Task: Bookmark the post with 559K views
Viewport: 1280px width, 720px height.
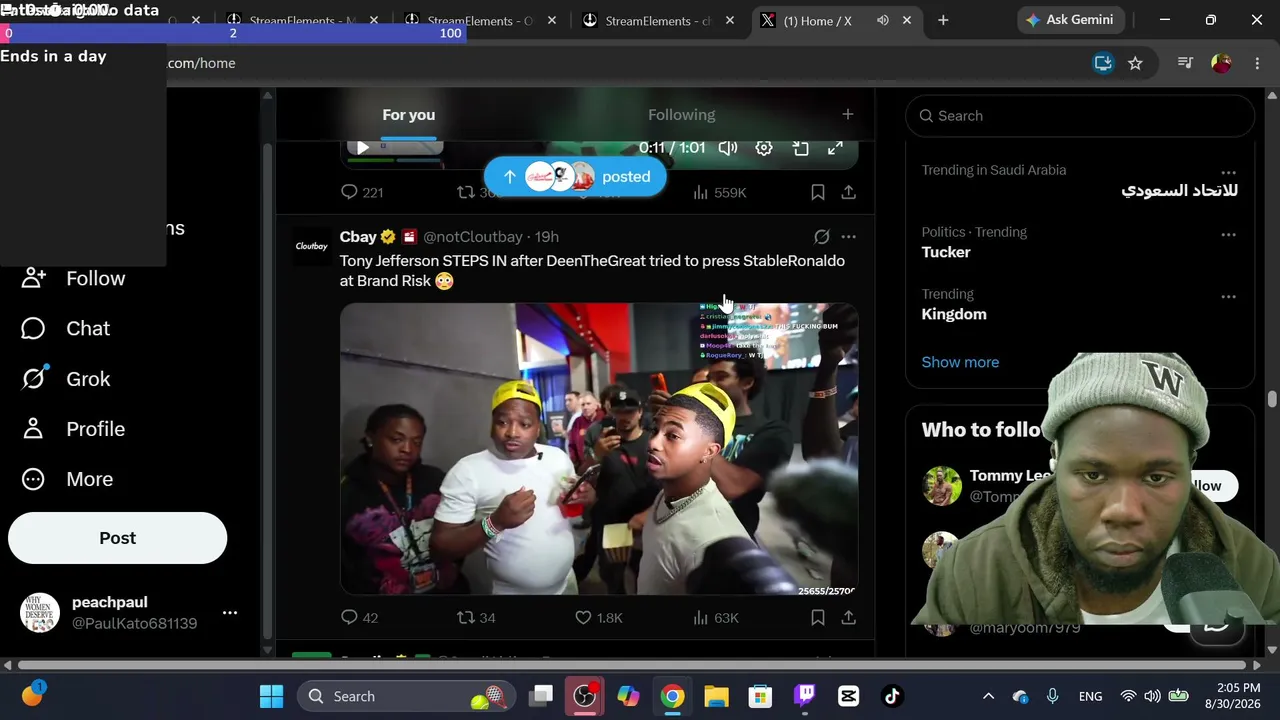Action: (818, 192)
